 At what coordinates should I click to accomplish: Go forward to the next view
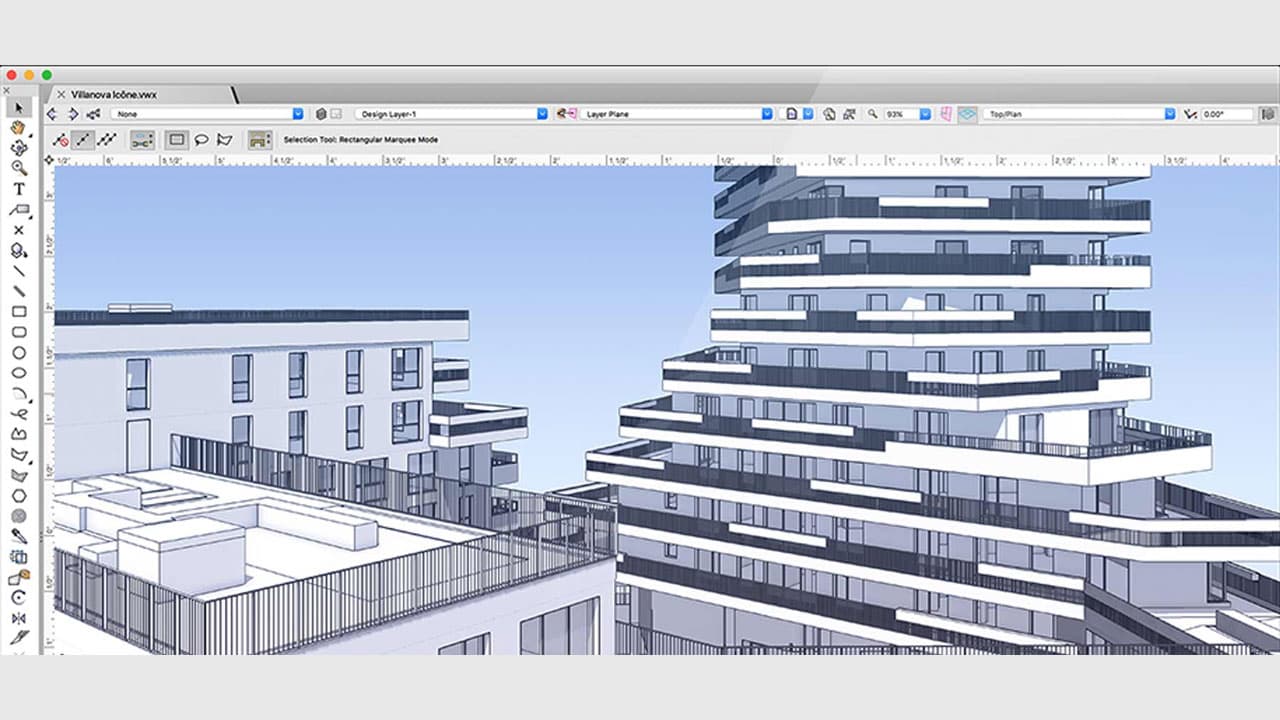[71, 113]
